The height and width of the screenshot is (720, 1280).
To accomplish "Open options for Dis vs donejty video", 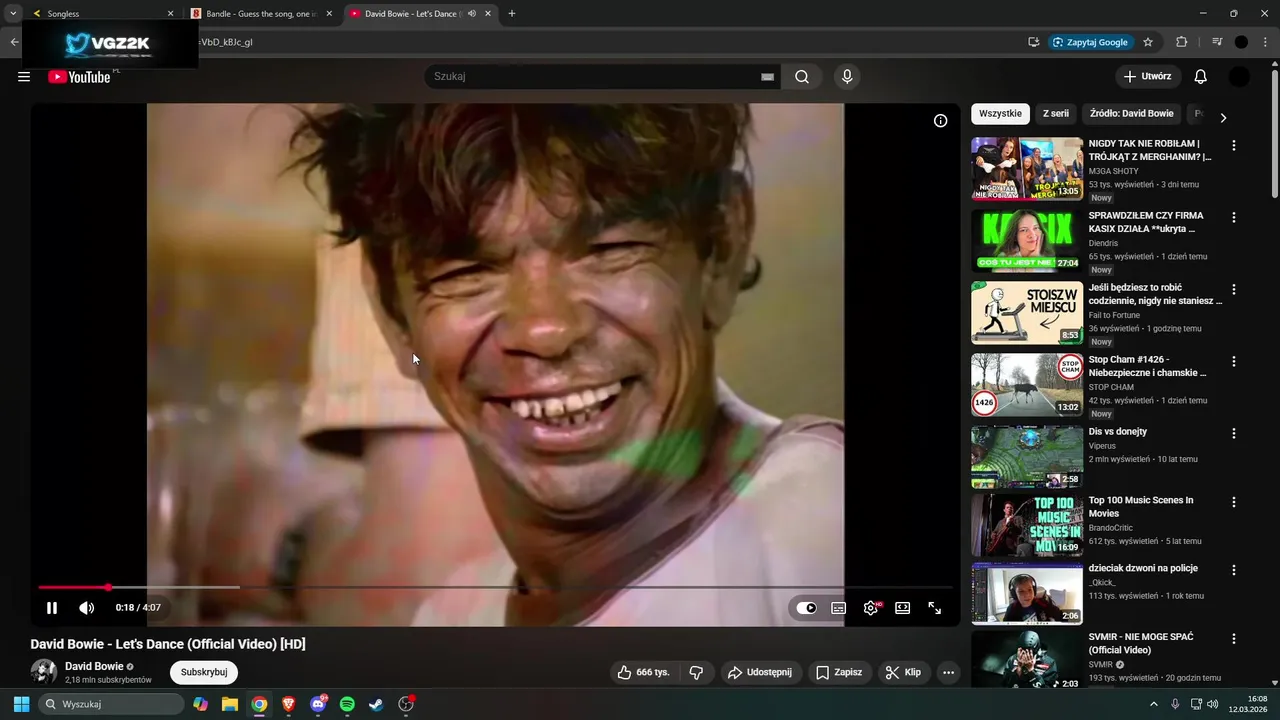I will pyautogui.click(x=1233, y=433).
